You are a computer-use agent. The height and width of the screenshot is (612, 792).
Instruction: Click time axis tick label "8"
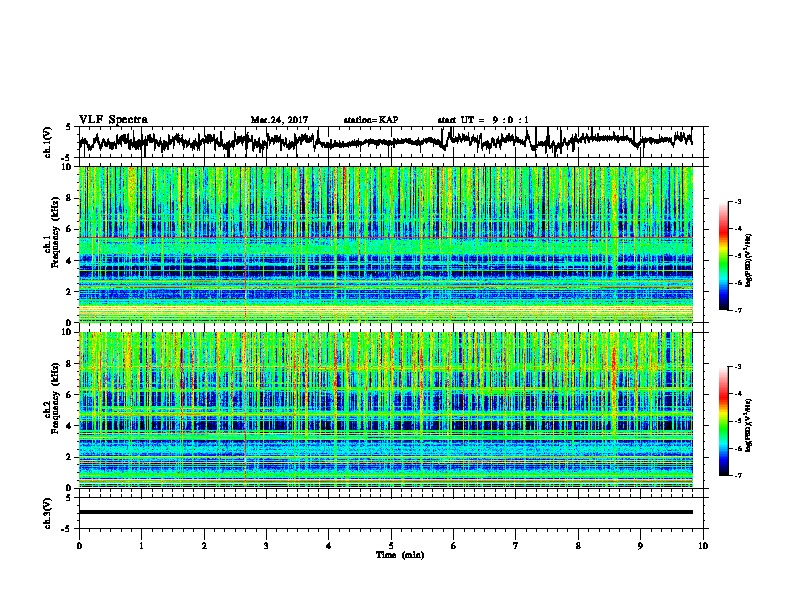click(578, 546)
